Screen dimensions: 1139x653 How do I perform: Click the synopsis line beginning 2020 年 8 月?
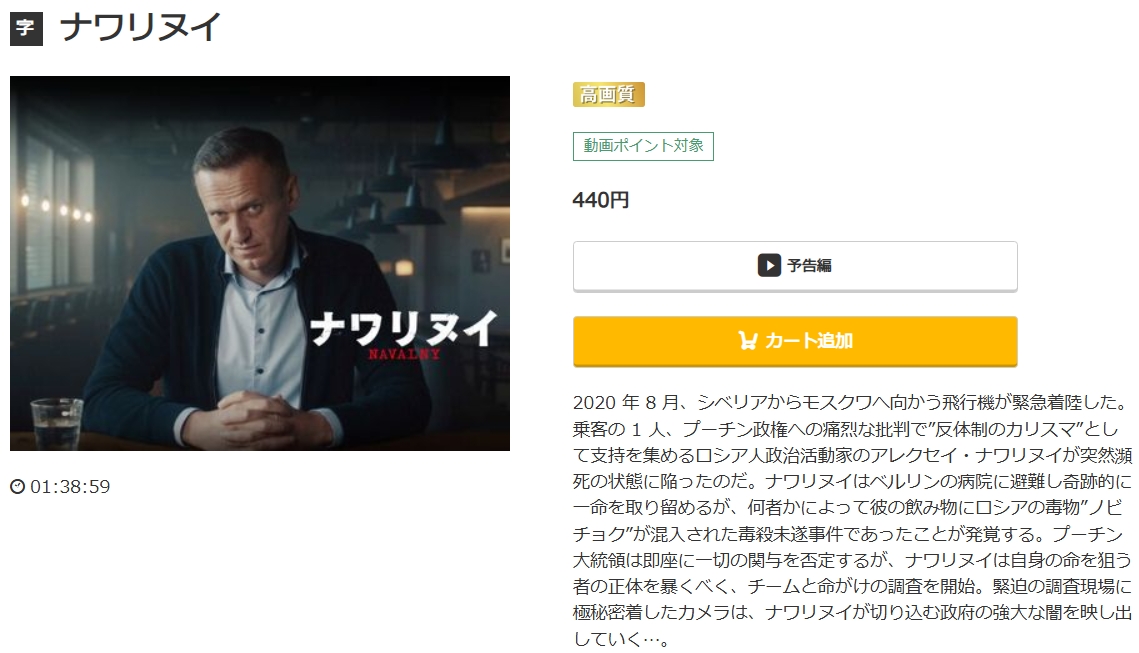850,402
